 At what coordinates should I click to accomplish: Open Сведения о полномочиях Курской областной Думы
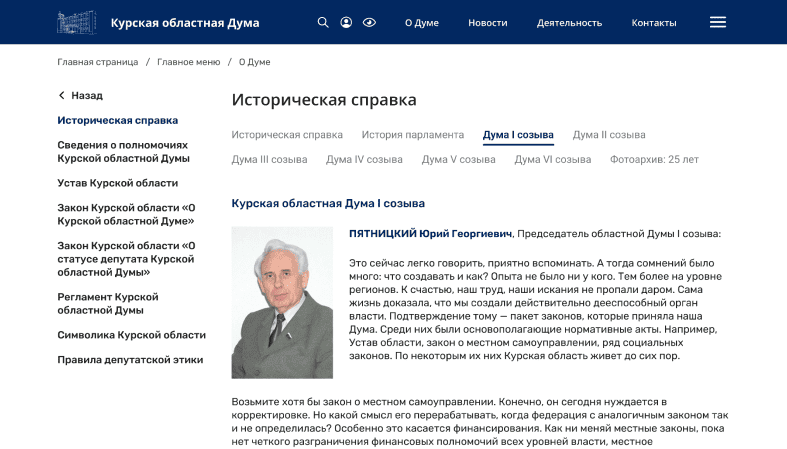point(123,152)
